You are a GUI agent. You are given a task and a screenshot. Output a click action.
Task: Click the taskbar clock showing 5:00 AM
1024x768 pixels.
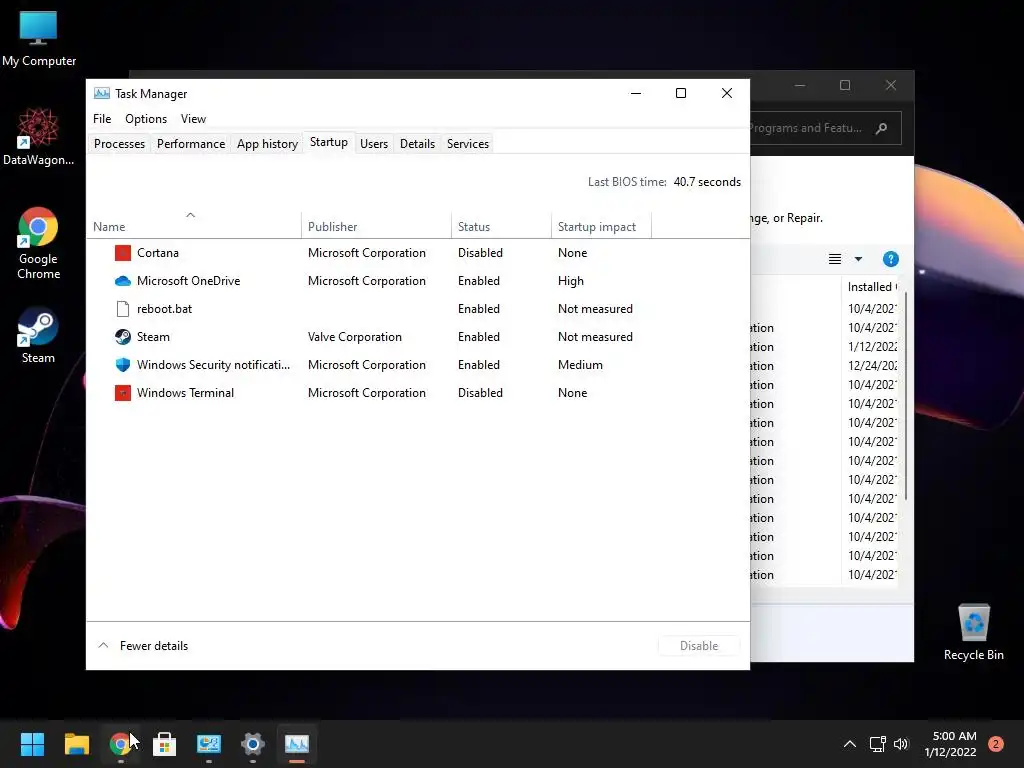click(x=951, y=744)
